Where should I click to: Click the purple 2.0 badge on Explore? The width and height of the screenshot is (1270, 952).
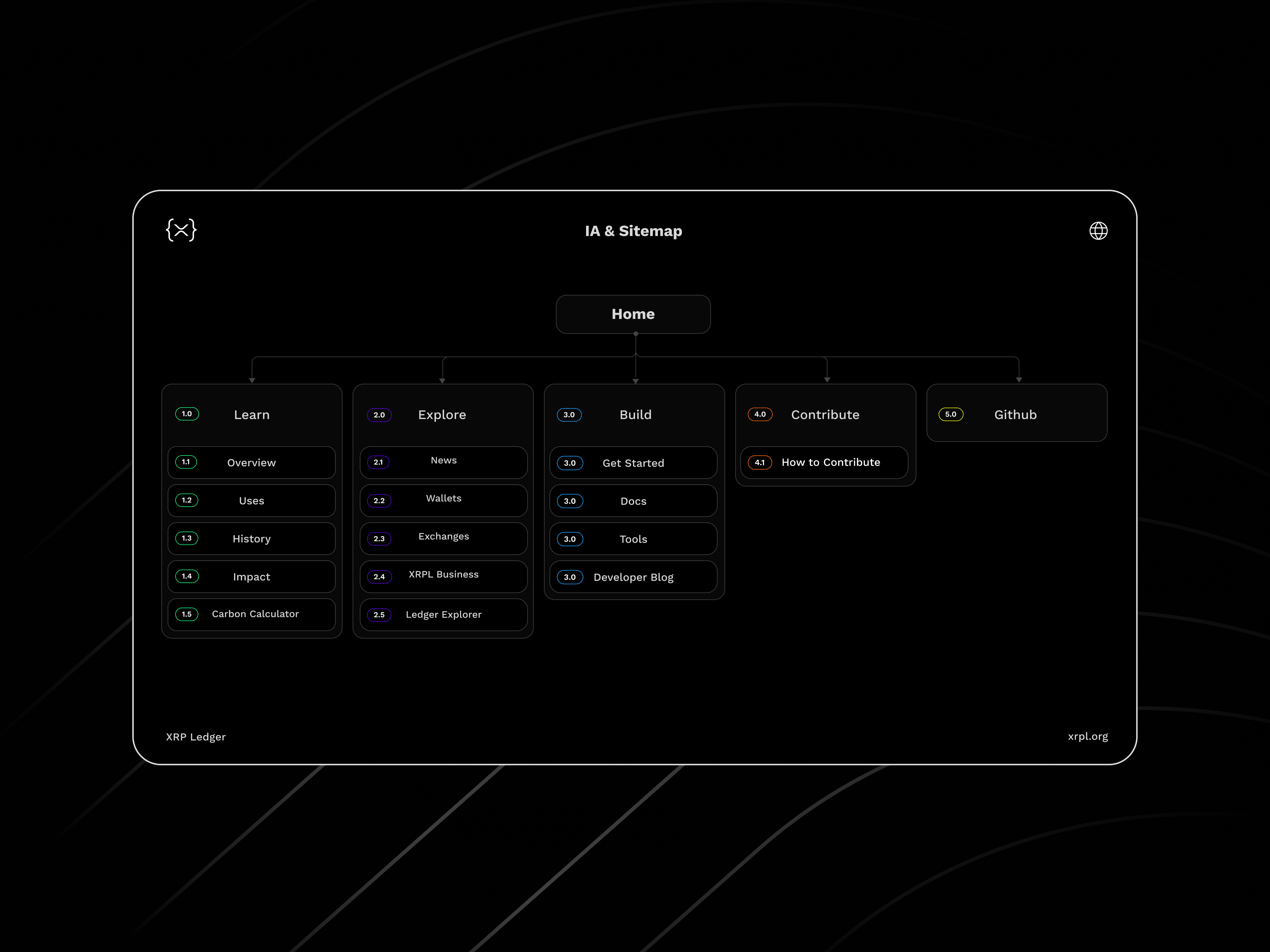tap(379, 415)
